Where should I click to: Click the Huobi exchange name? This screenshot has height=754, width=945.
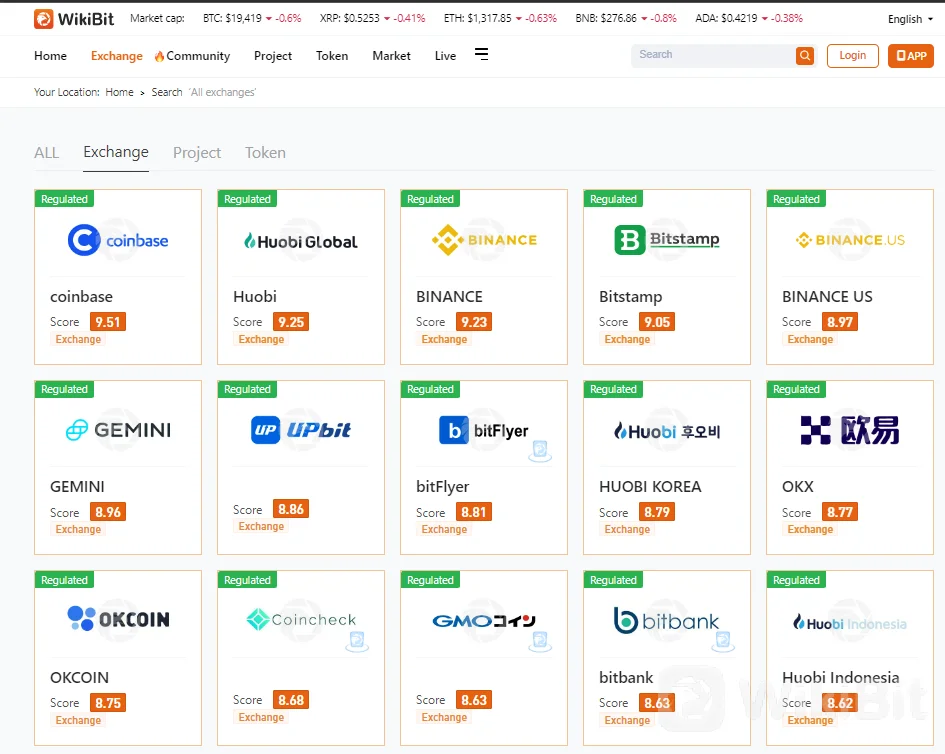click(x=255, y=297)
